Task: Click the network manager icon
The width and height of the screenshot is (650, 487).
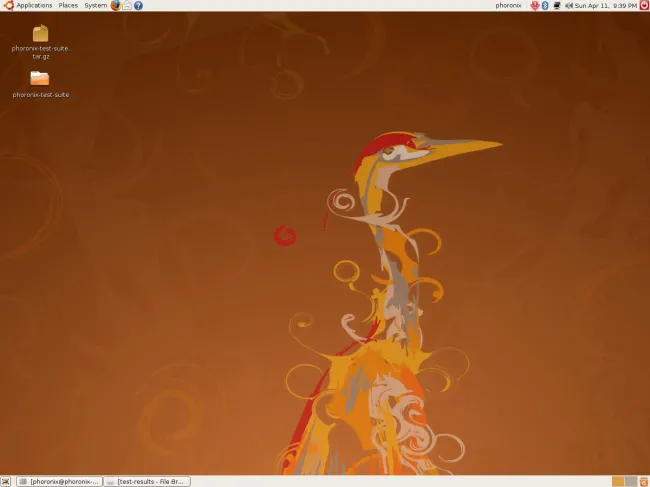Action: 557,5
